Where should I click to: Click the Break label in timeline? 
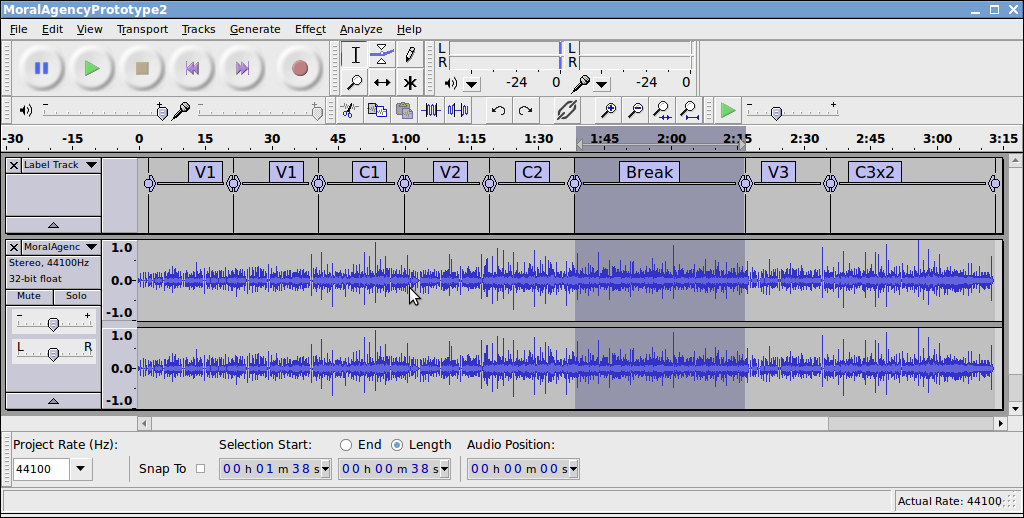[649, 172]
